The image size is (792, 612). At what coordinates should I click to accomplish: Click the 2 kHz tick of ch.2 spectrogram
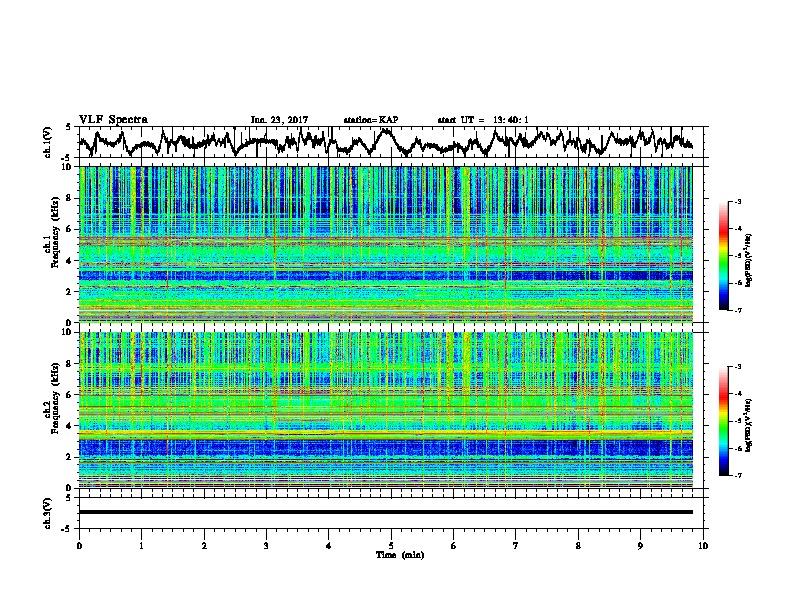[x=70, y=457]
